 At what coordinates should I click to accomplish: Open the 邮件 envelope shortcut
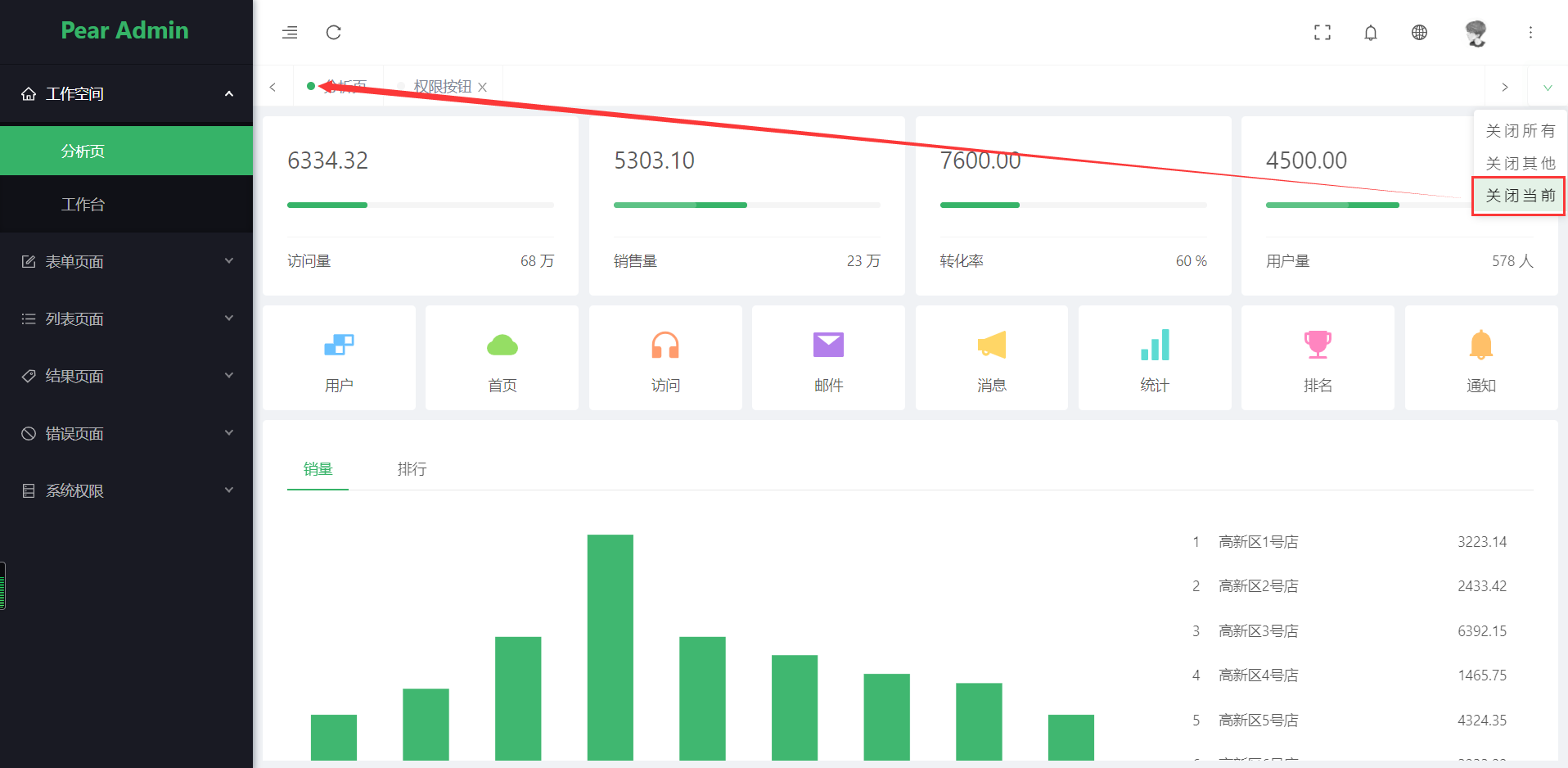[828, 358]
